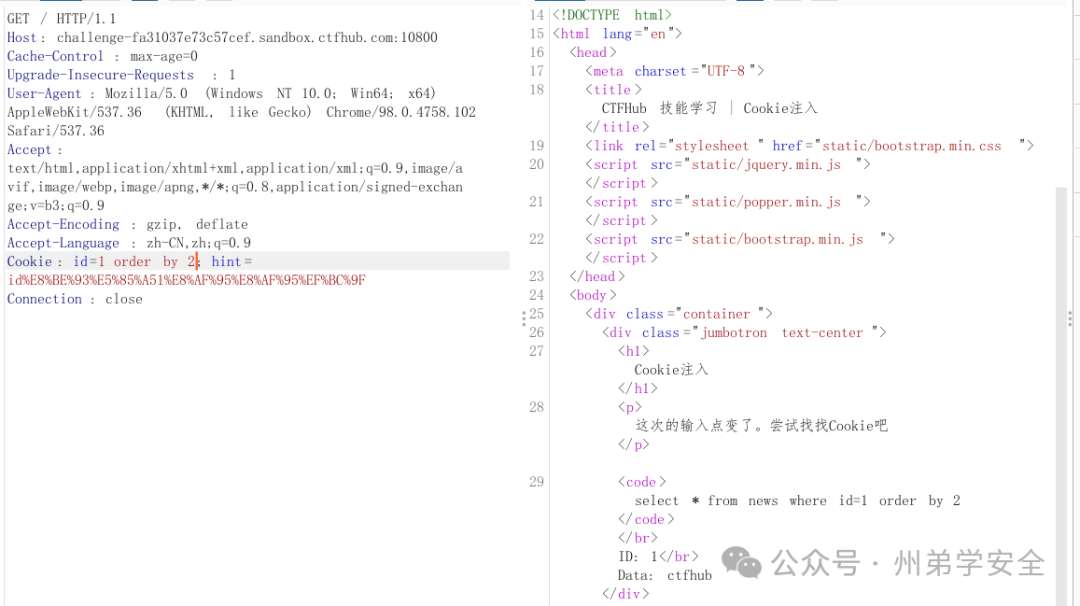This screenshot has height=606, width=1080.
Task: Click the "ID: 1" result line
Action: pos(658,556)
